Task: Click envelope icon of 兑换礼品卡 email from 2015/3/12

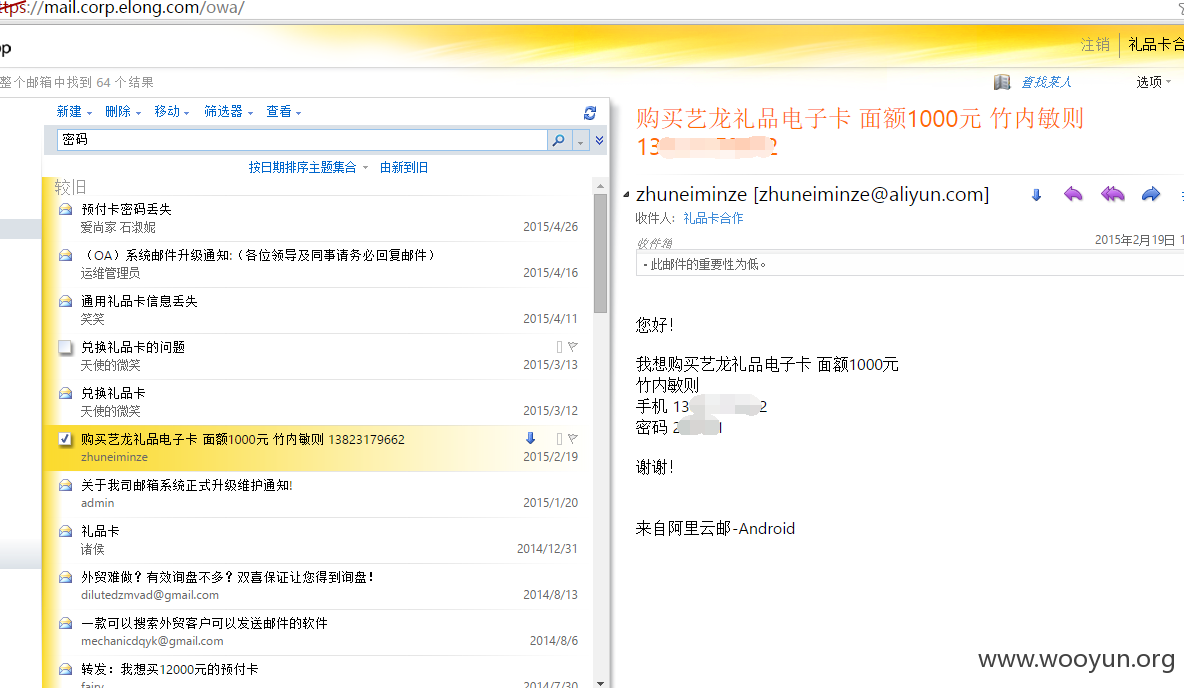Action: (66, 393)
